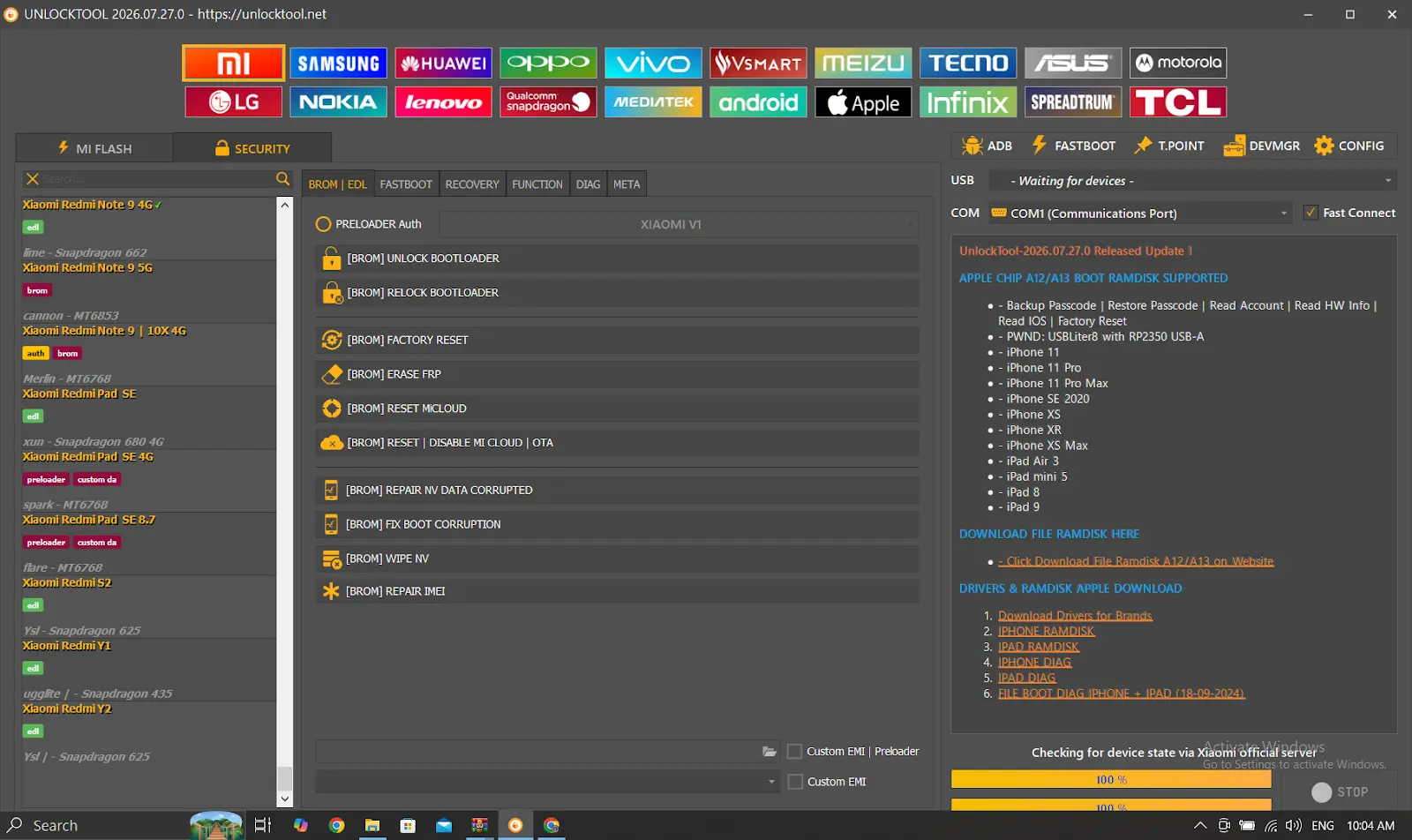1412x840 pixels.
Task: Open File Explorer from the taskbar
Action: (x=372, y=826)
